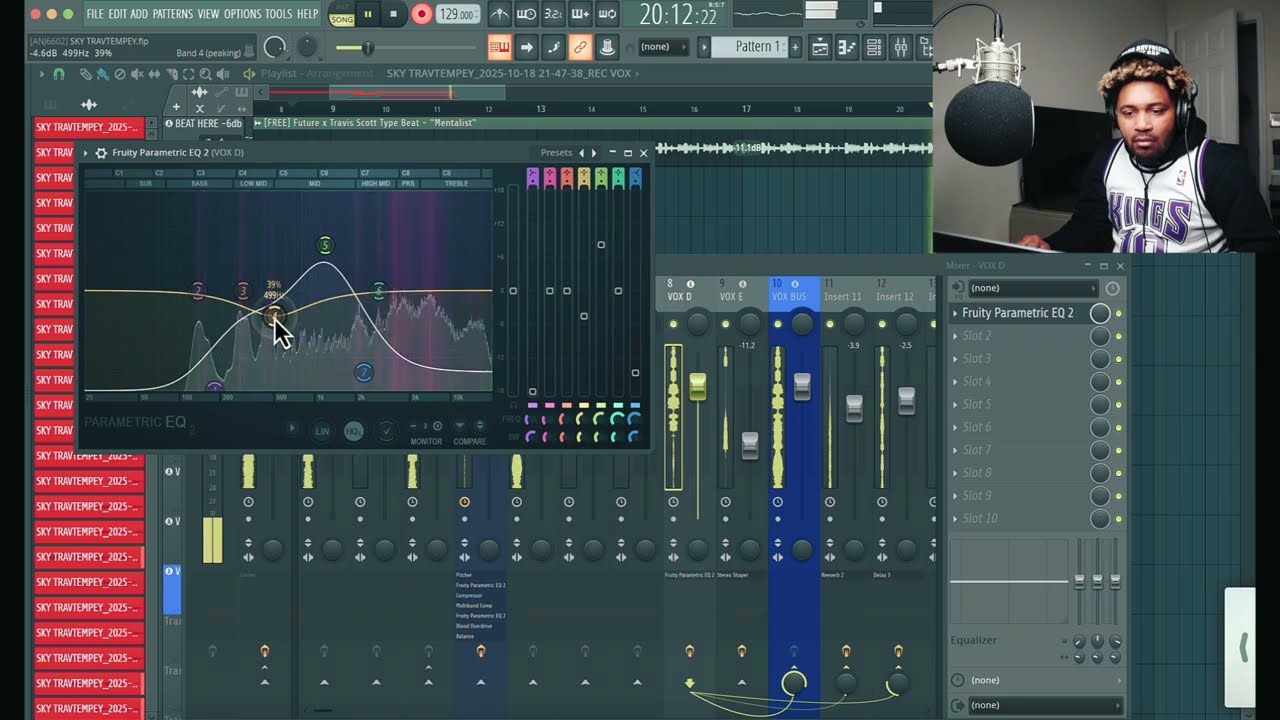1280x720 pixels.
Task: Move the VOX D volume fader
Action: [698, 386]
